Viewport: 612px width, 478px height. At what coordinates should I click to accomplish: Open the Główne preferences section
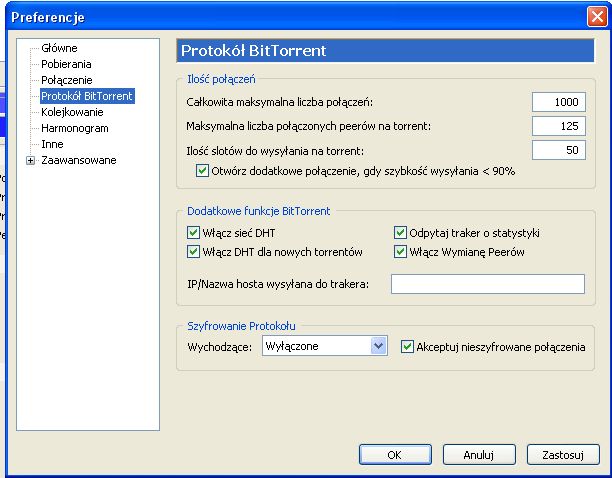[x=59, y=48]
